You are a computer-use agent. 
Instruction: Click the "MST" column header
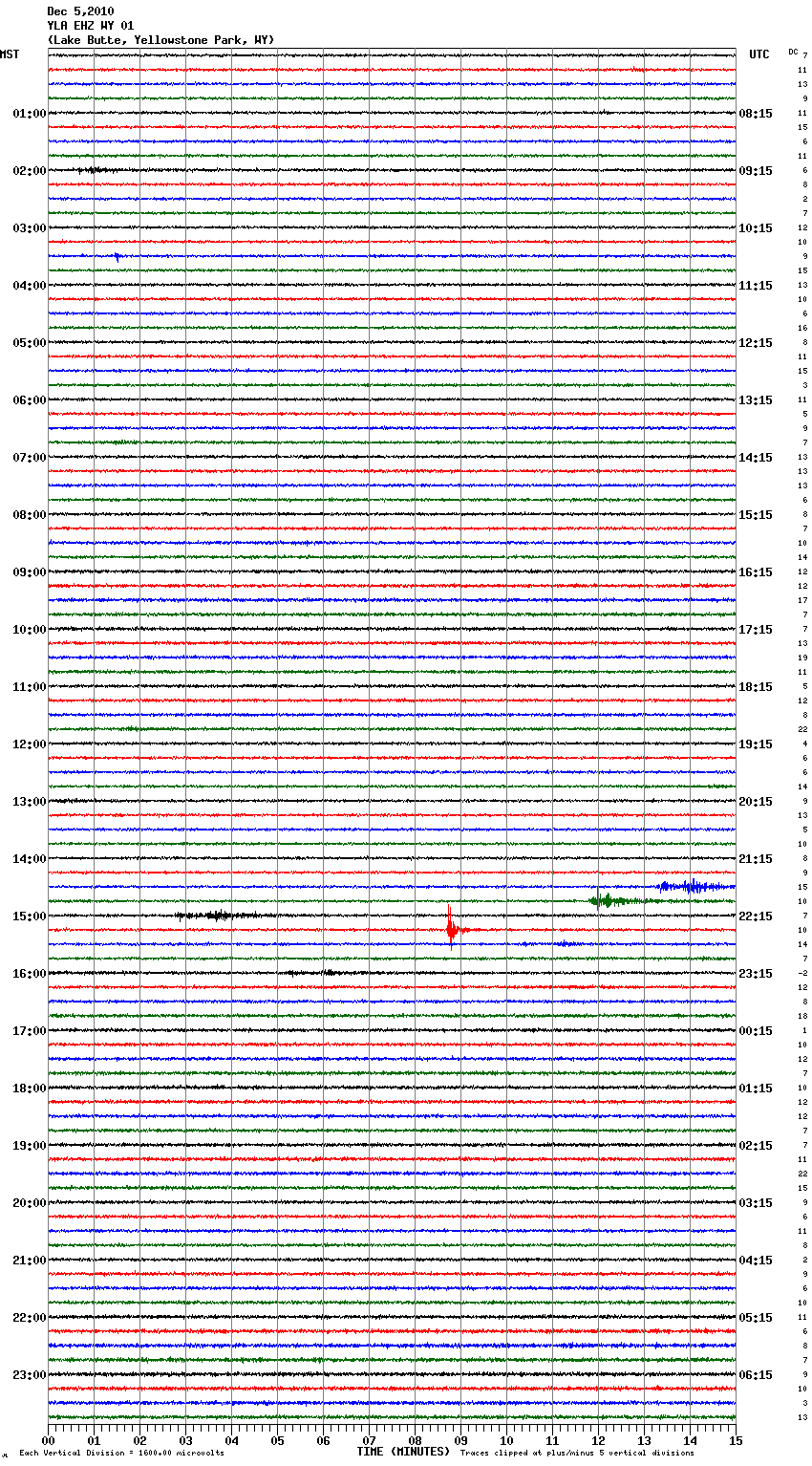[10, 54]
